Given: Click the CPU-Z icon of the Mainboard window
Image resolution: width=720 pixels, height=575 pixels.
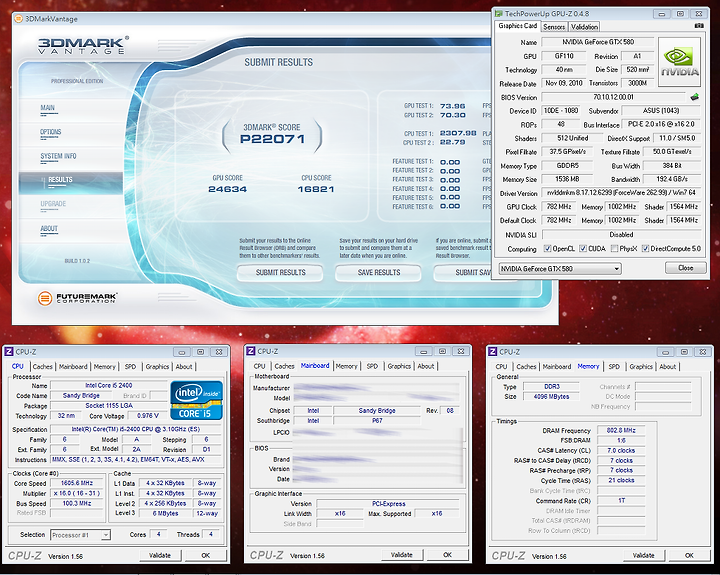Looking at the screenshot, I should pyautogui.click(x=251, y=351).
